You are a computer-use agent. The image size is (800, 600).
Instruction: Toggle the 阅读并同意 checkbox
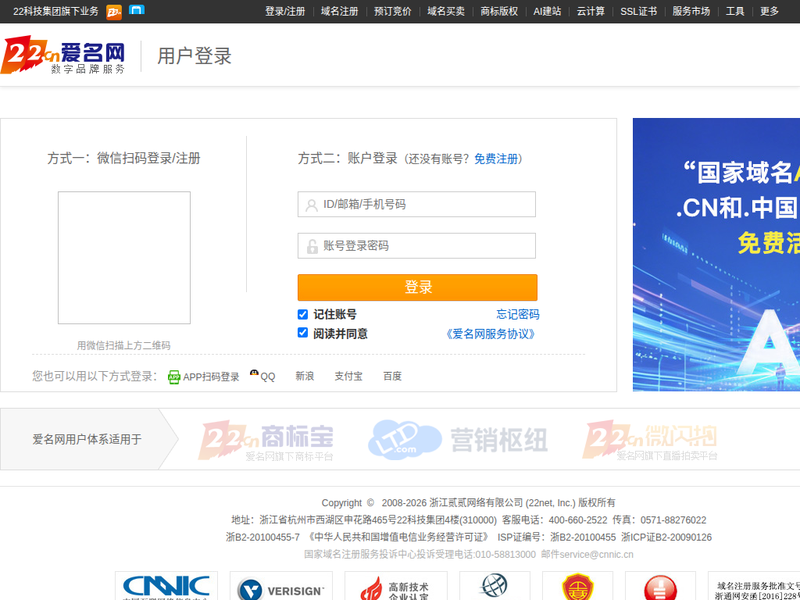pos(303,333)
